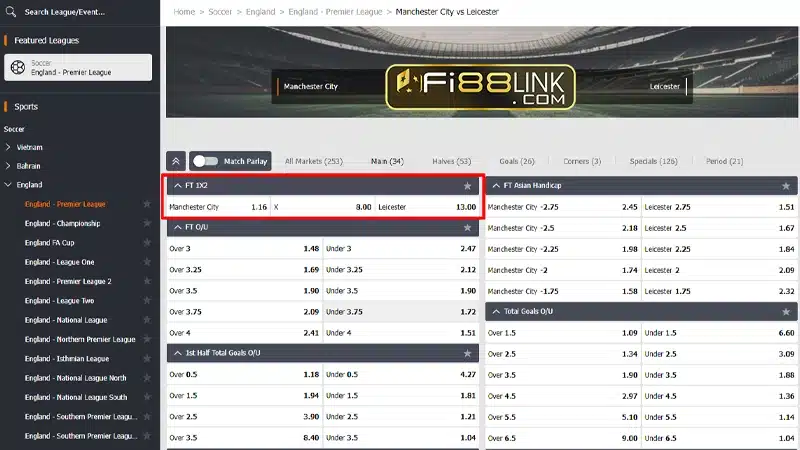Click the double-chevron collapse all markets button

click(176, 161)
